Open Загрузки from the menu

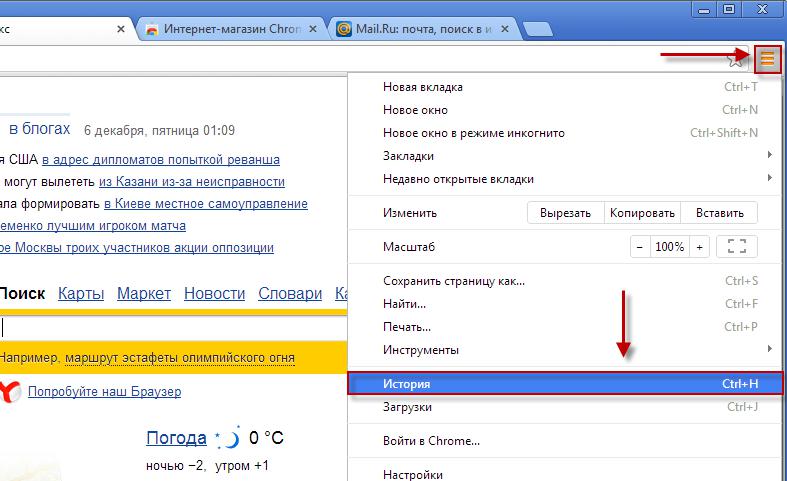coord(565,407)
